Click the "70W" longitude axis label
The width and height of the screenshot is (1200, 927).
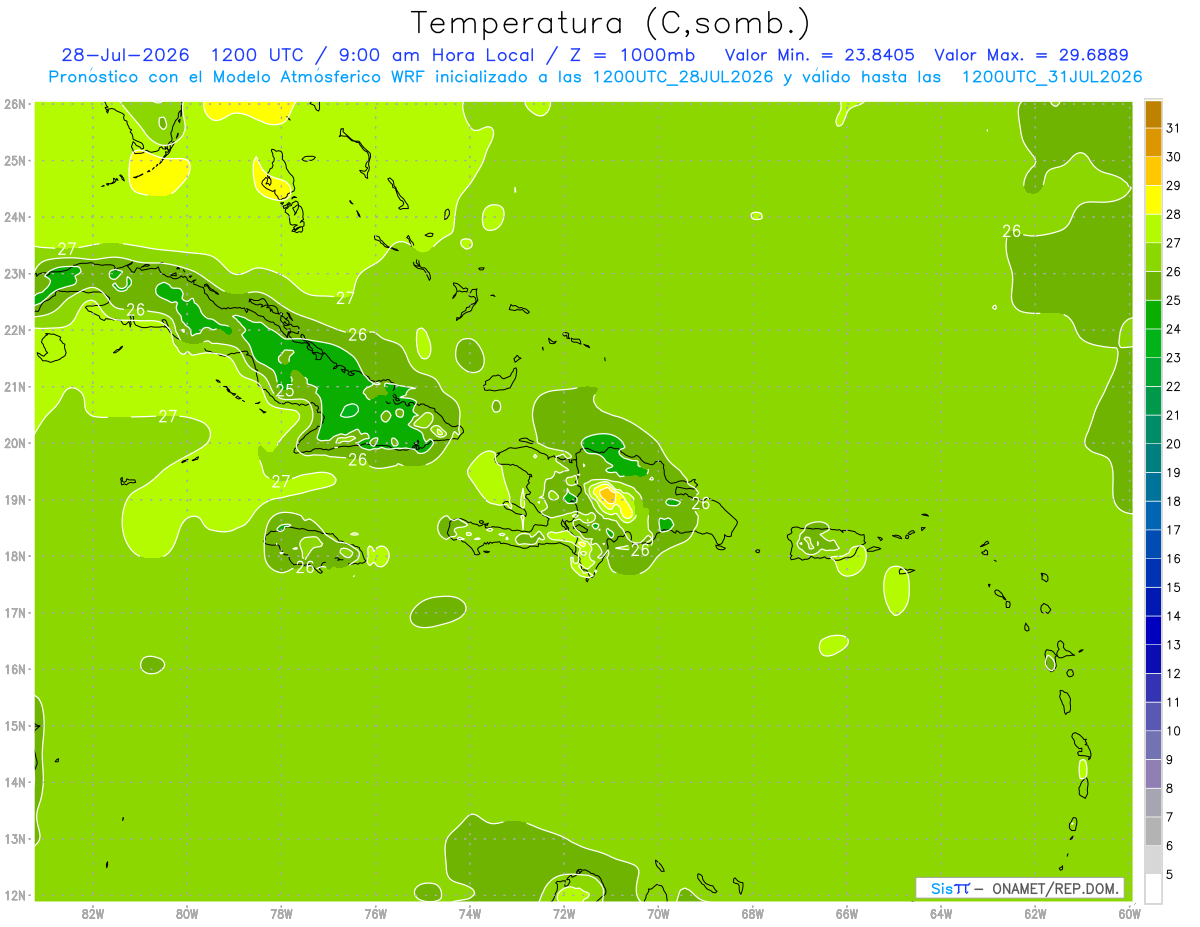(x=658, y=913)
